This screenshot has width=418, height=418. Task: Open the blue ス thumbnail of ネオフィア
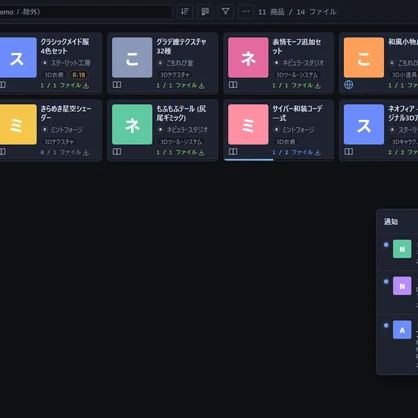tap(364, 124)
